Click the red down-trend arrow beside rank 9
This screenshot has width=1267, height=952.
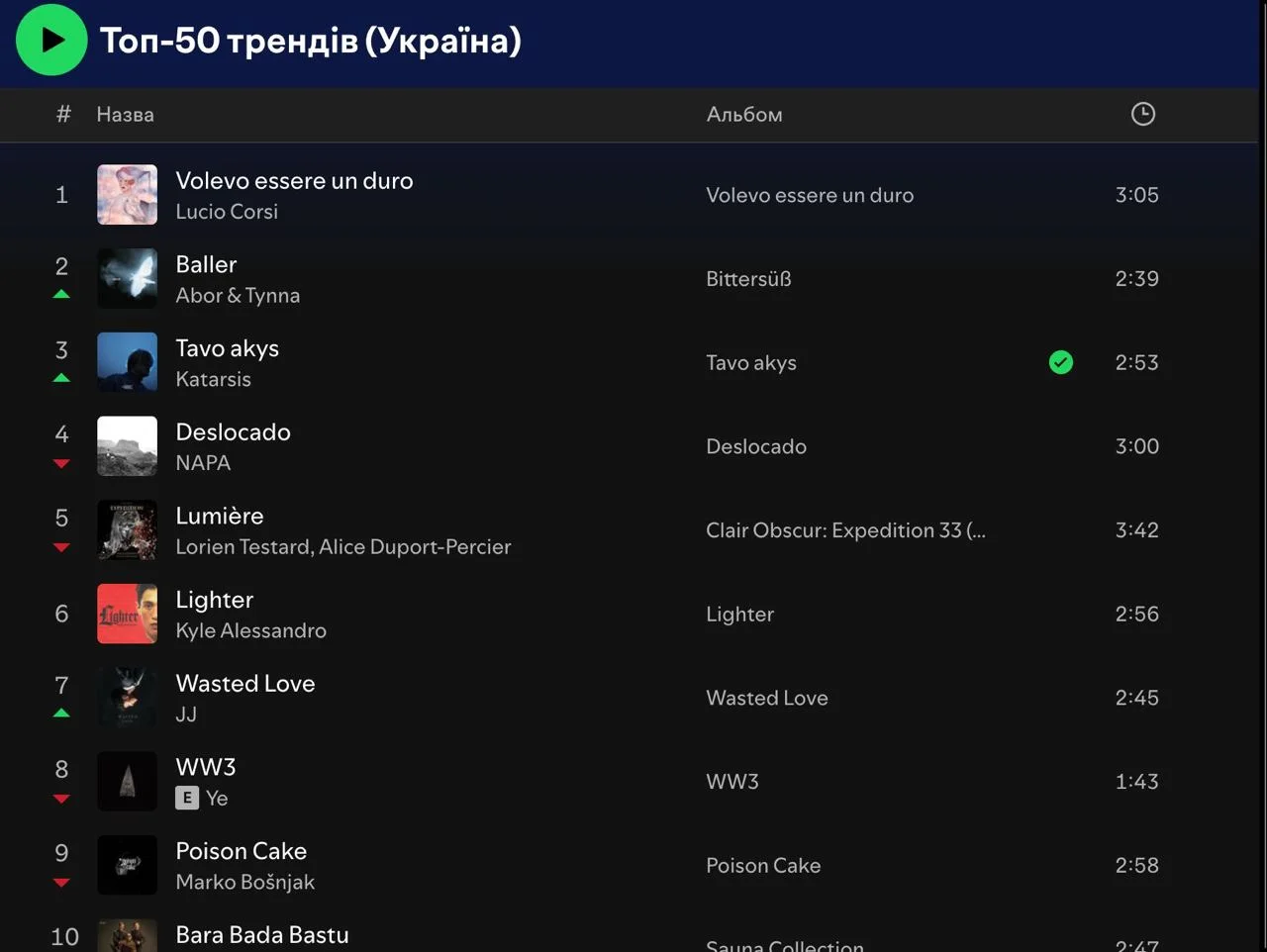click(61, 882)
